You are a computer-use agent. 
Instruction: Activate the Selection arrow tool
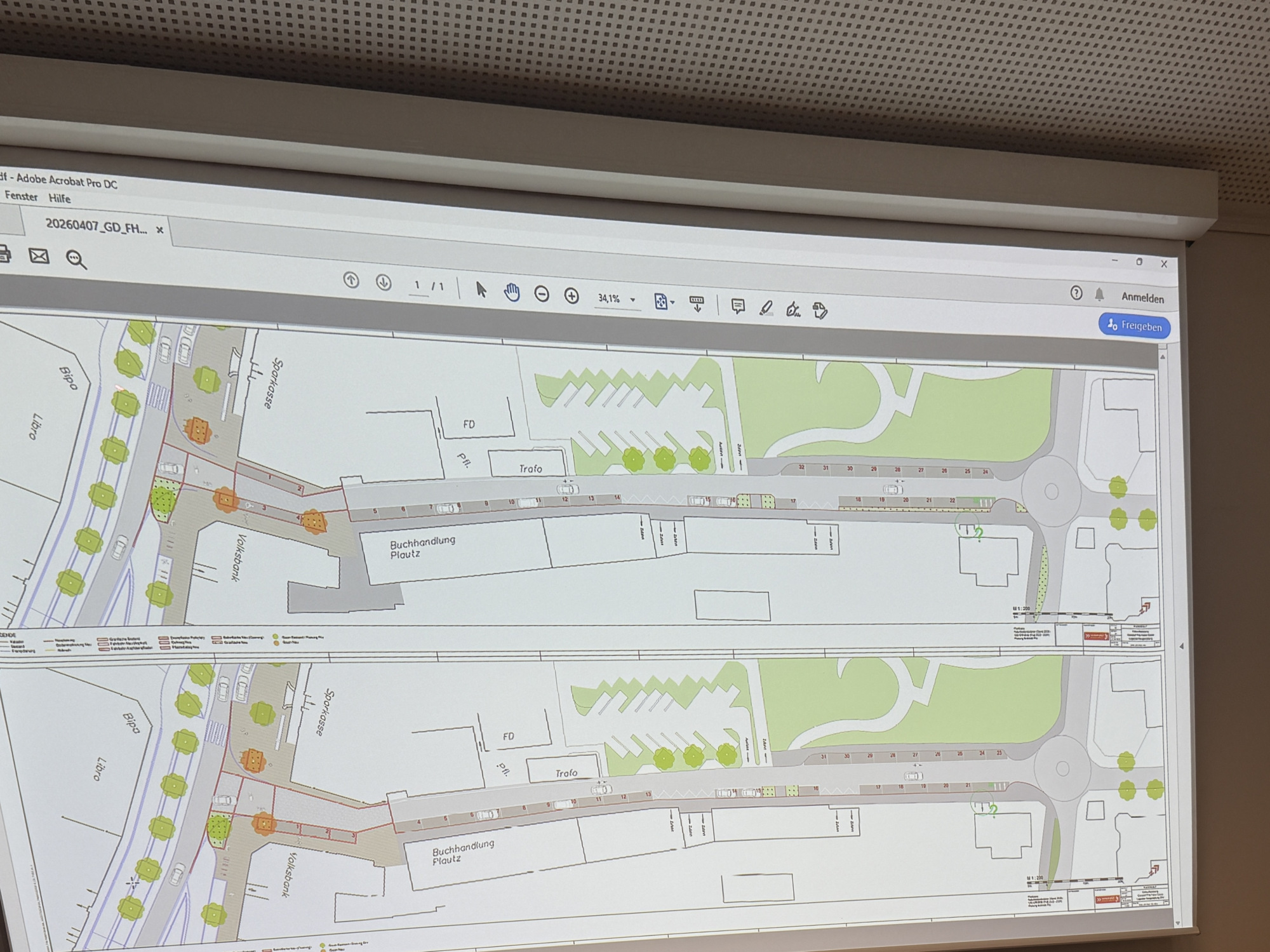(x=481, y=290)
